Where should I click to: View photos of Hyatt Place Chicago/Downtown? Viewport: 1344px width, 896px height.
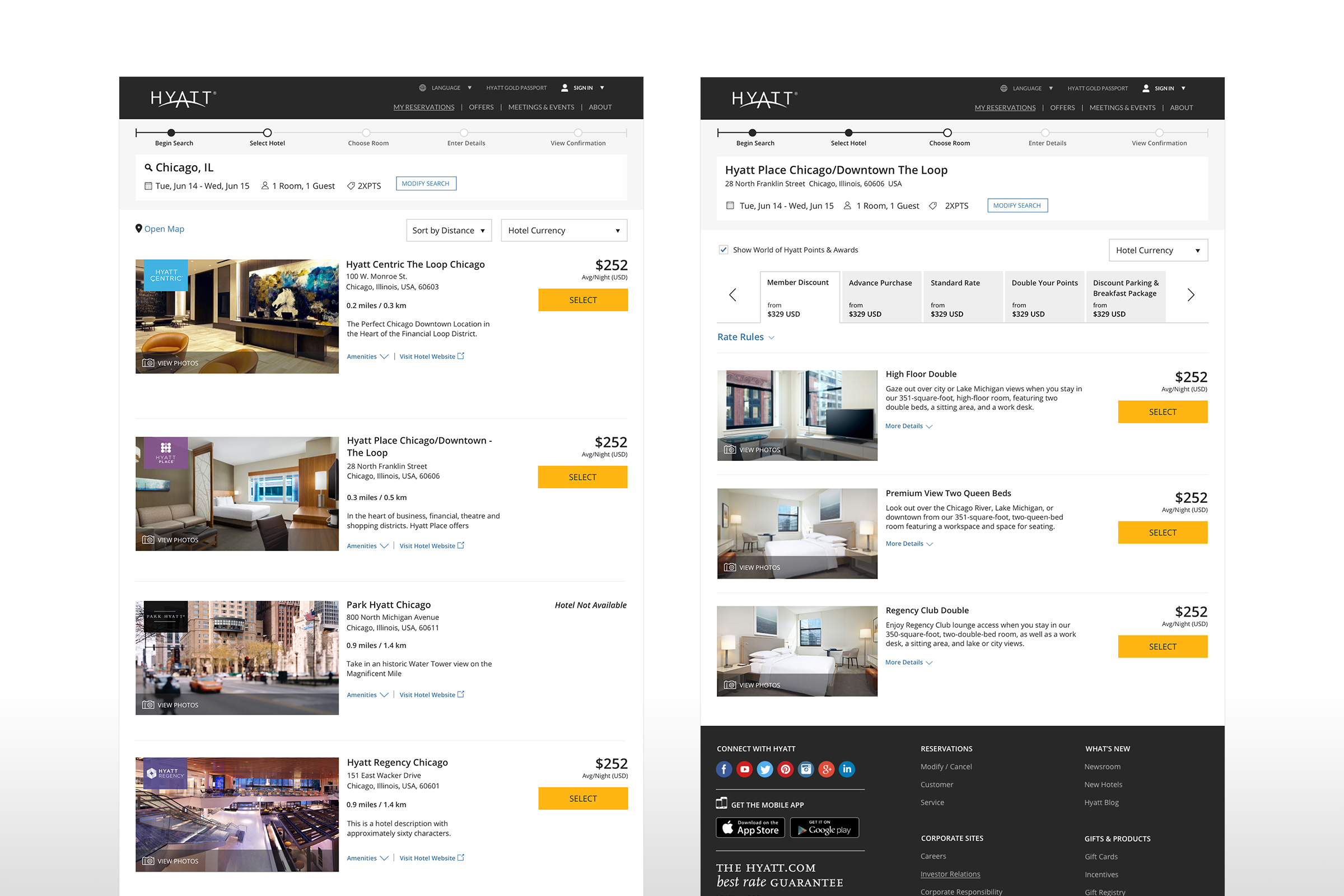[x=170, y=540]
